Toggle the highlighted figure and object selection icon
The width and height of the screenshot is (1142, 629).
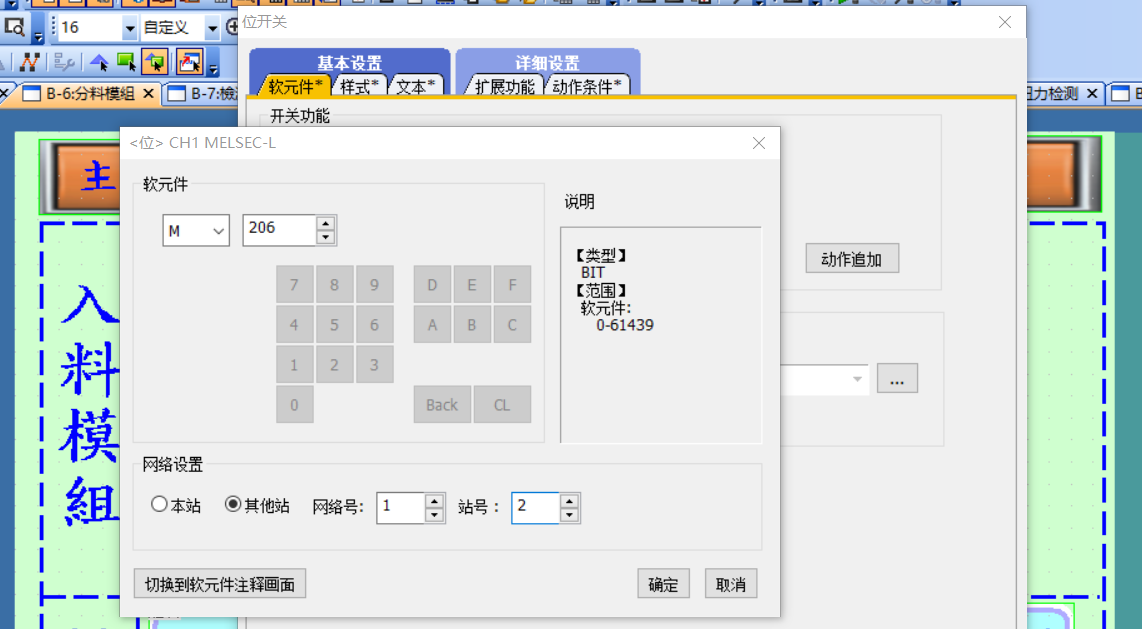click(x=154, y=62)
